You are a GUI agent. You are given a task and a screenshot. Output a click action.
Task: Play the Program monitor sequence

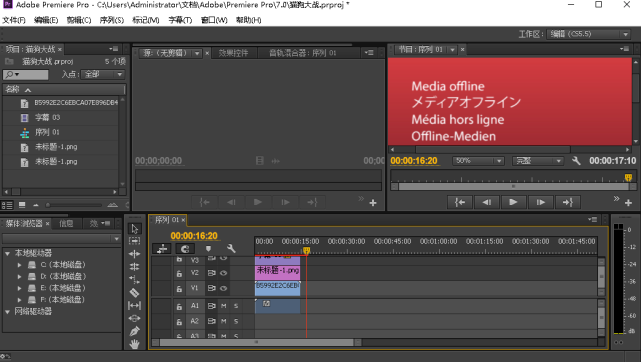pyautogui.click(x=513, y=202)
